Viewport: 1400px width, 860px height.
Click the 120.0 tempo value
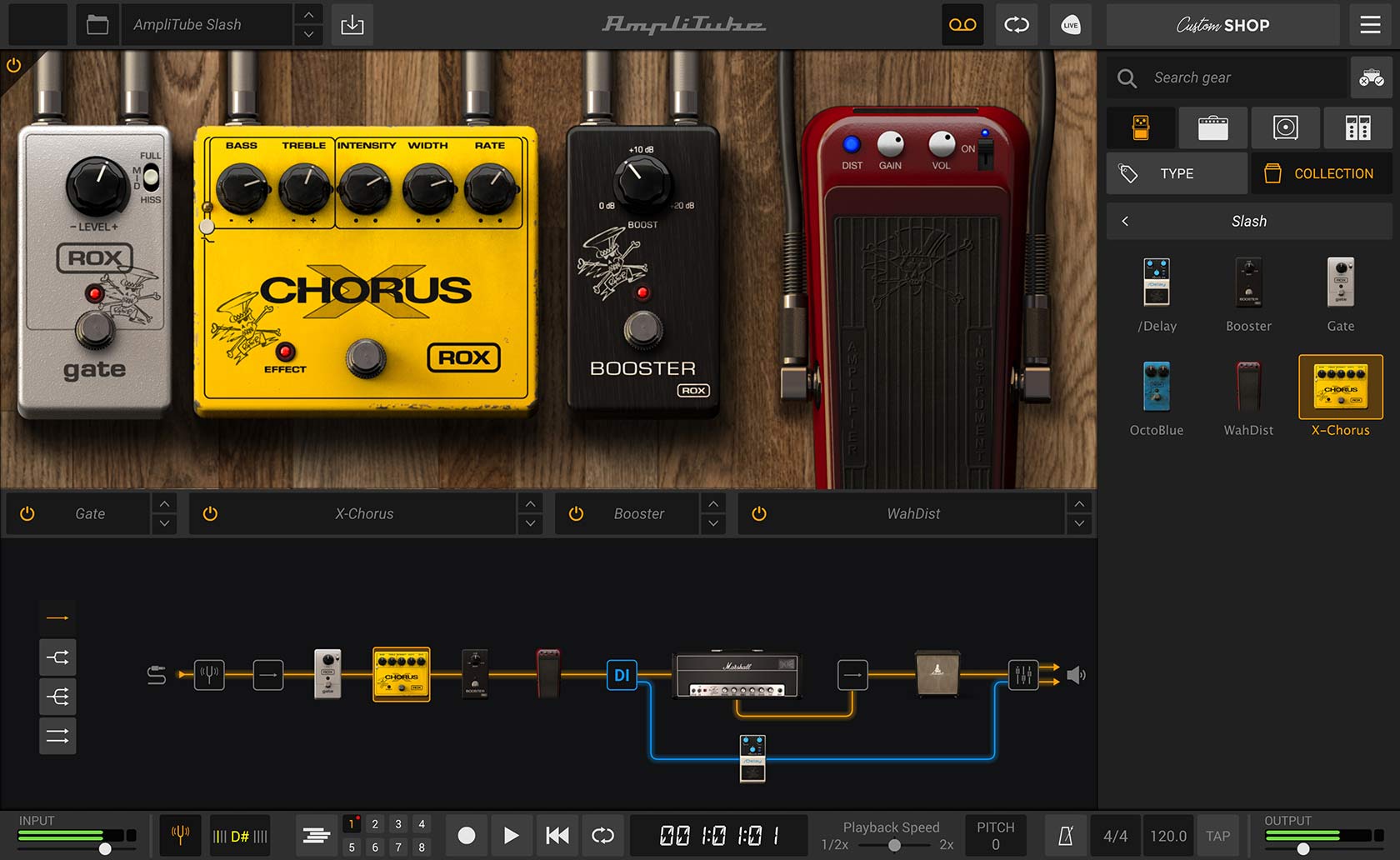point(1168,836)
